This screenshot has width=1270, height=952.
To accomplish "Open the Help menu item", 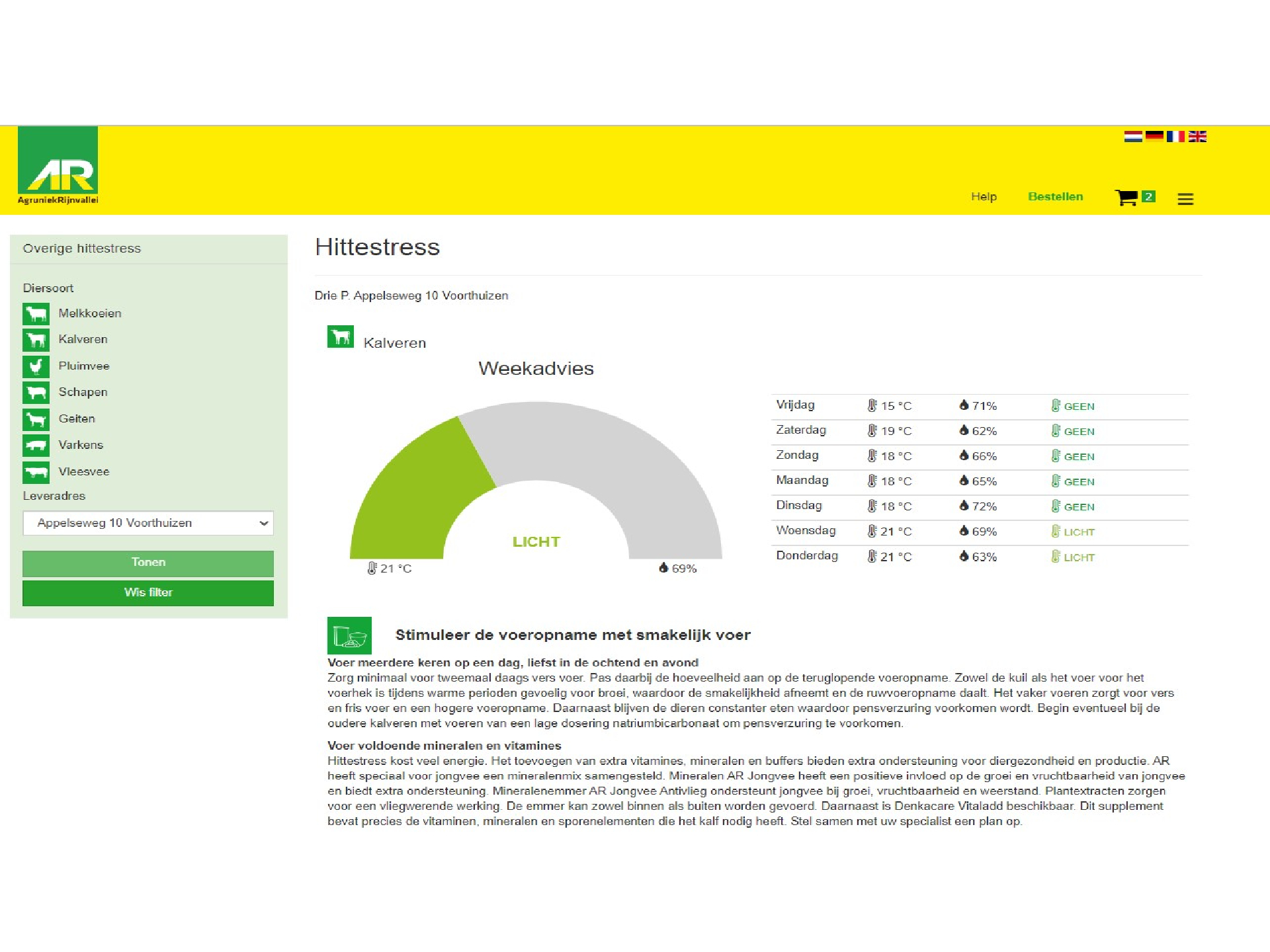I will click(x=984, y=196).
